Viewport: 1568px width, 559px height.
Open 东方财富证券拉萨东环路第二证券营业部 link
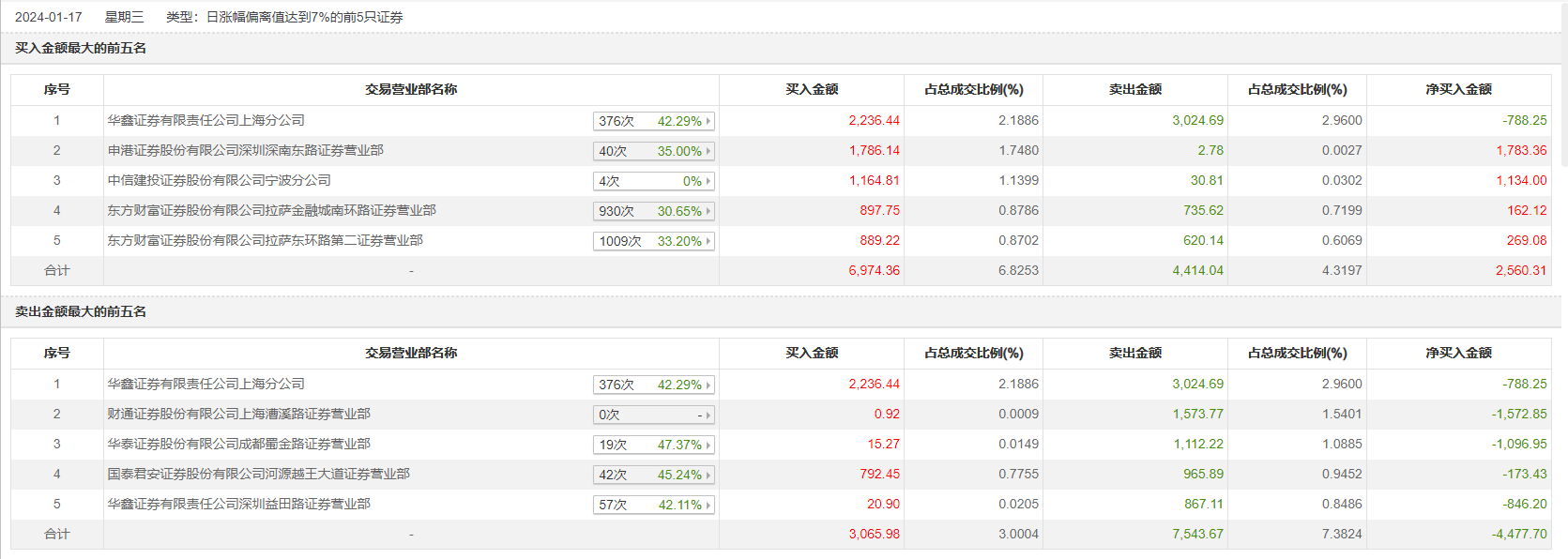pos(265,240)
